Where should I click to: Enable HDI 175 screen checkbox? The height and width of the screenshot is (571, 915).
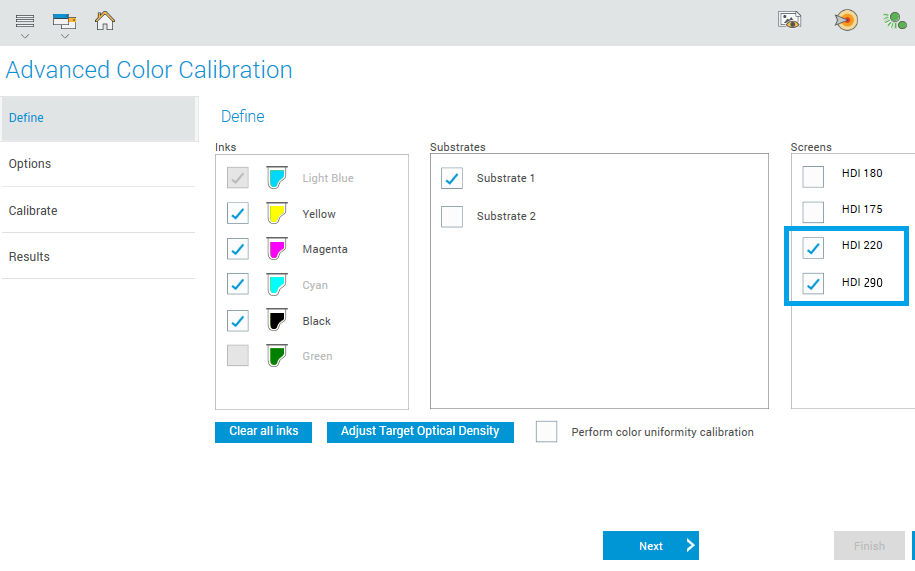[813, 212]
